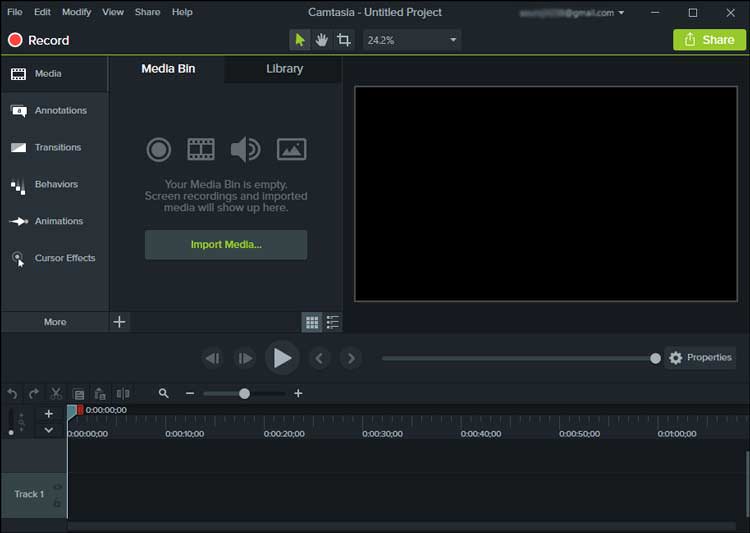Screen dimensions: 750x533
Task: Click the red Record button
Action: coord(39,40)
